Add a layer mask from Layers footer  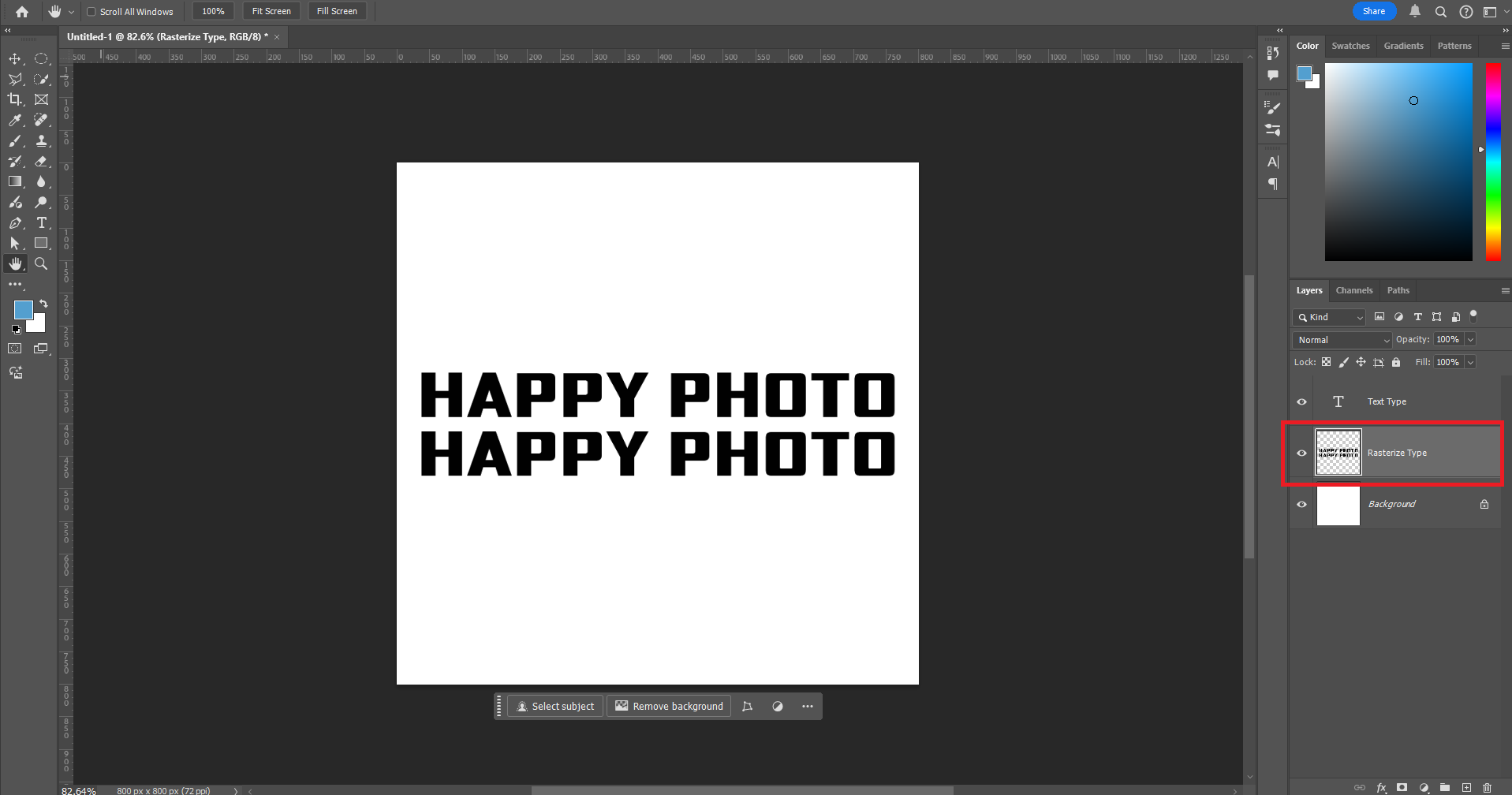(x=1402, y=787)
